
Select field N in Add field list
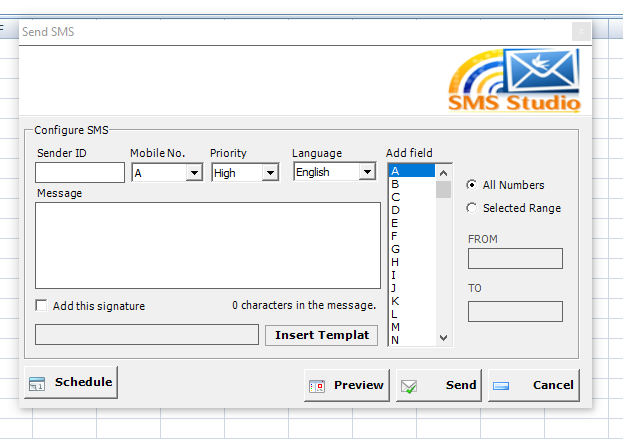coord(412,340)
